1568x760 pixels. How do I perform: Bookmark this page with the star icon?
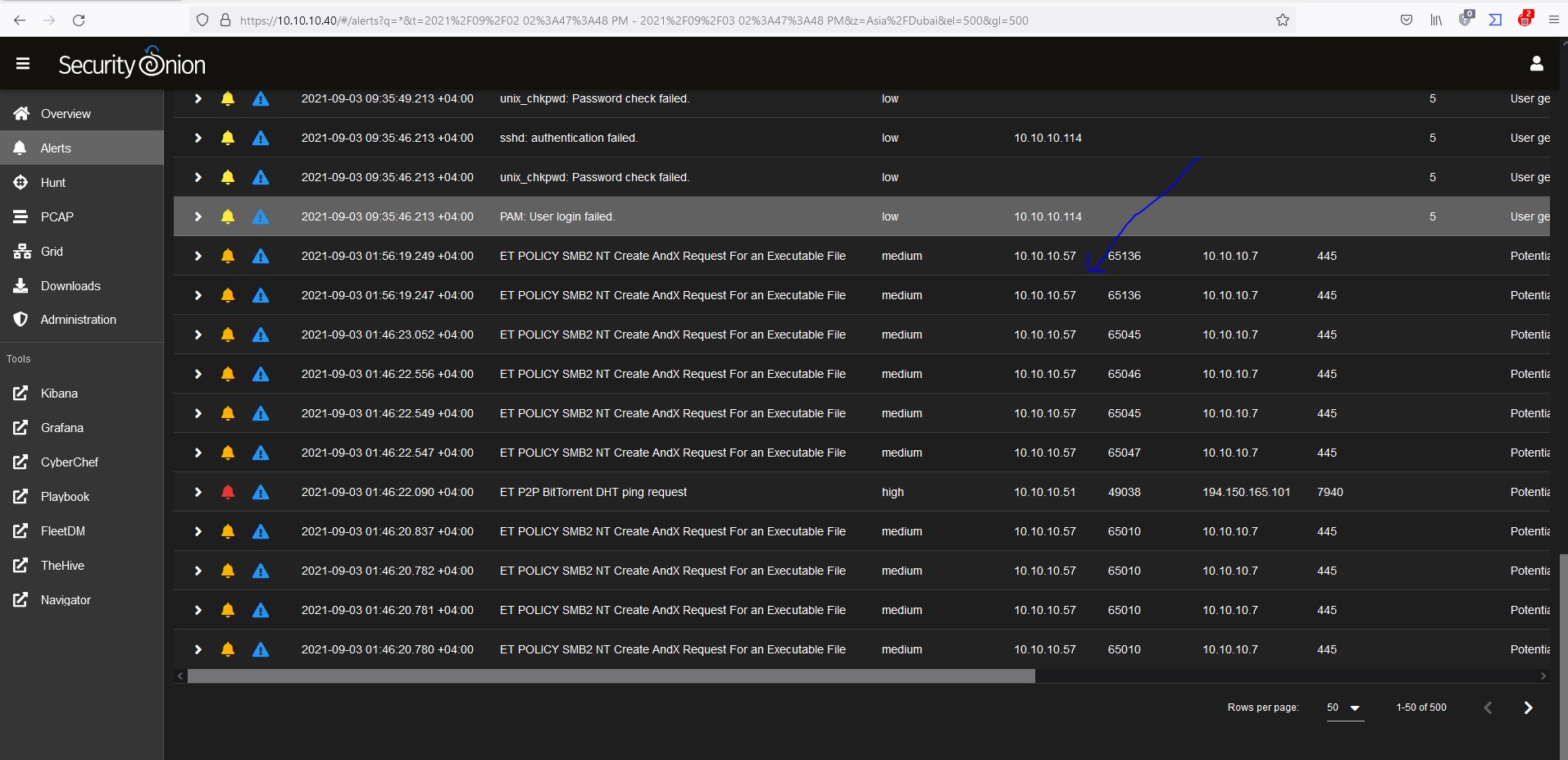point(1283,20)
